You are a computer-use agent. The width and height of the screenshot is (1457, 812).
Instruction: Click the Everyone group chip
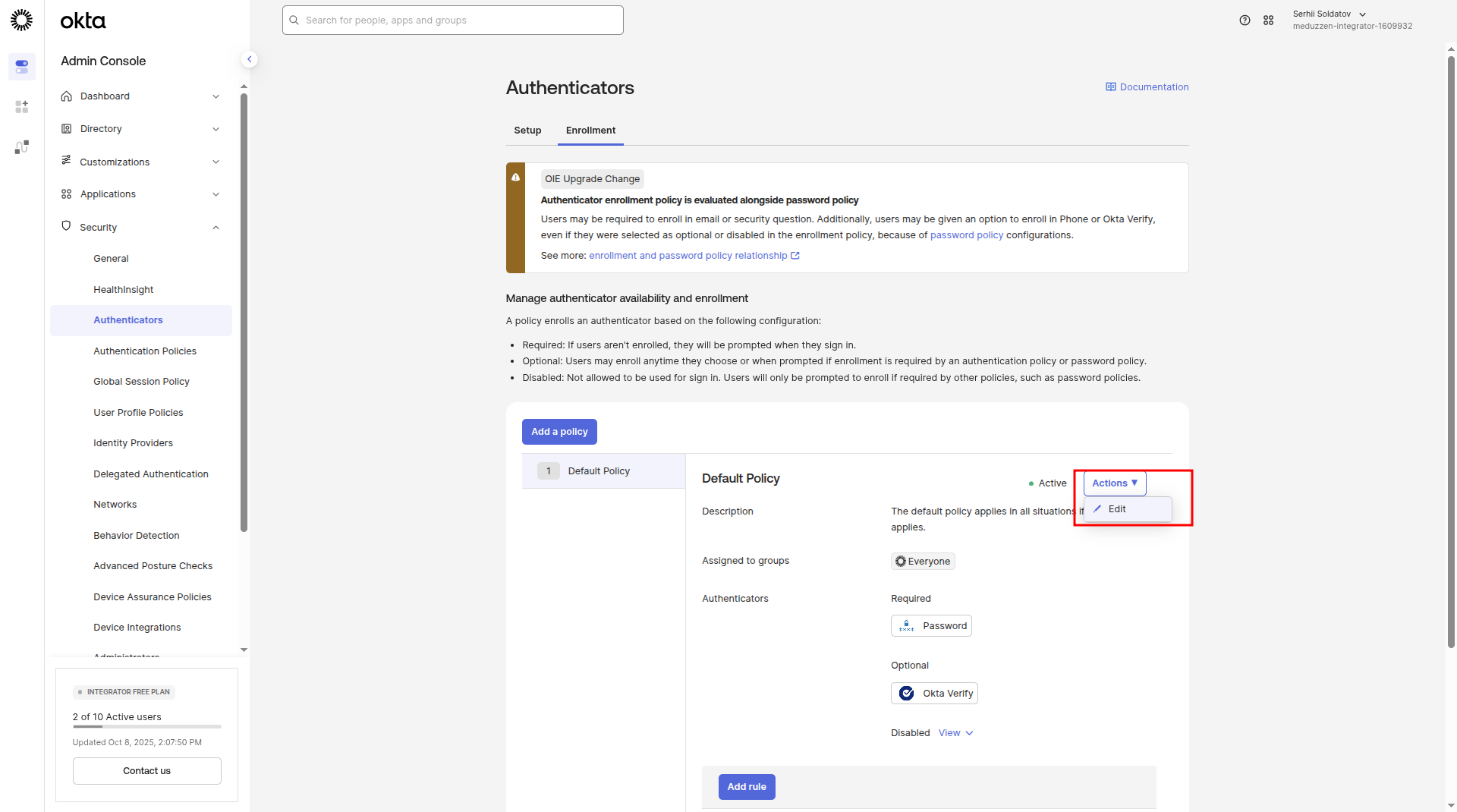[923, 562]
